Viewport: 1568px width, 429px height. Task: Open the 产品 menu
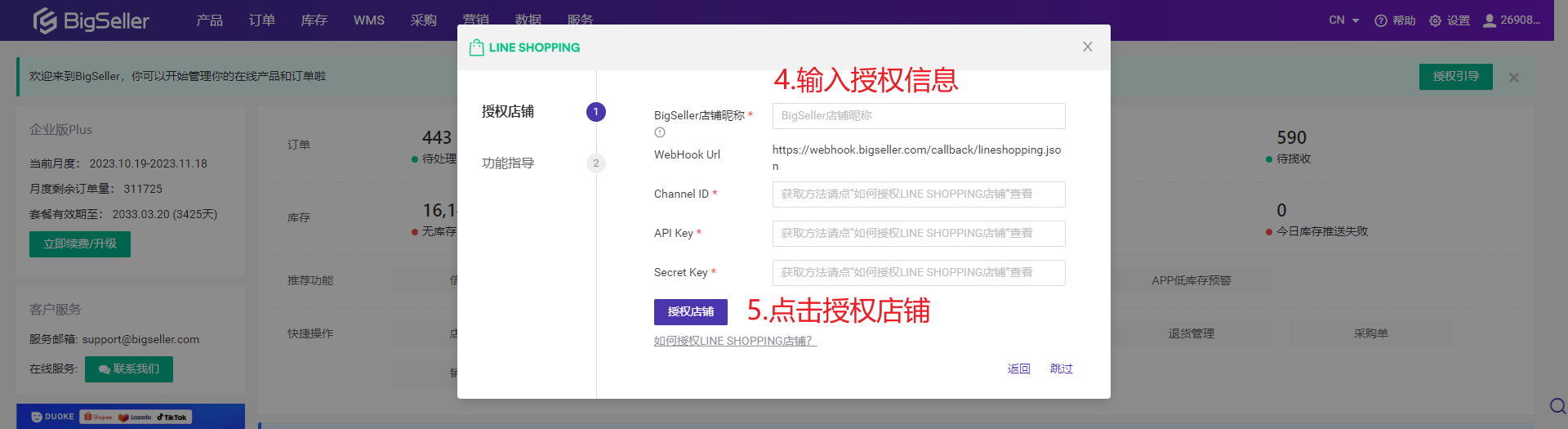tap(209, 20)
